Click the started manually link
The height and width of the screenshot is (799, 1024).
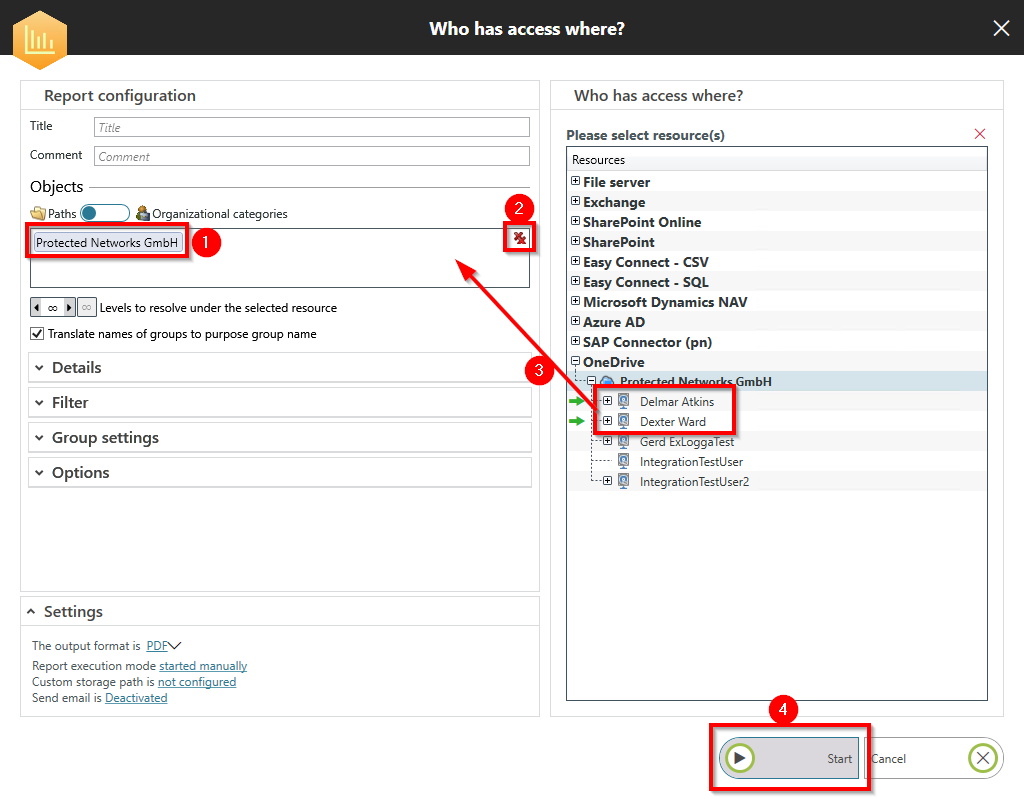[203, 666]
